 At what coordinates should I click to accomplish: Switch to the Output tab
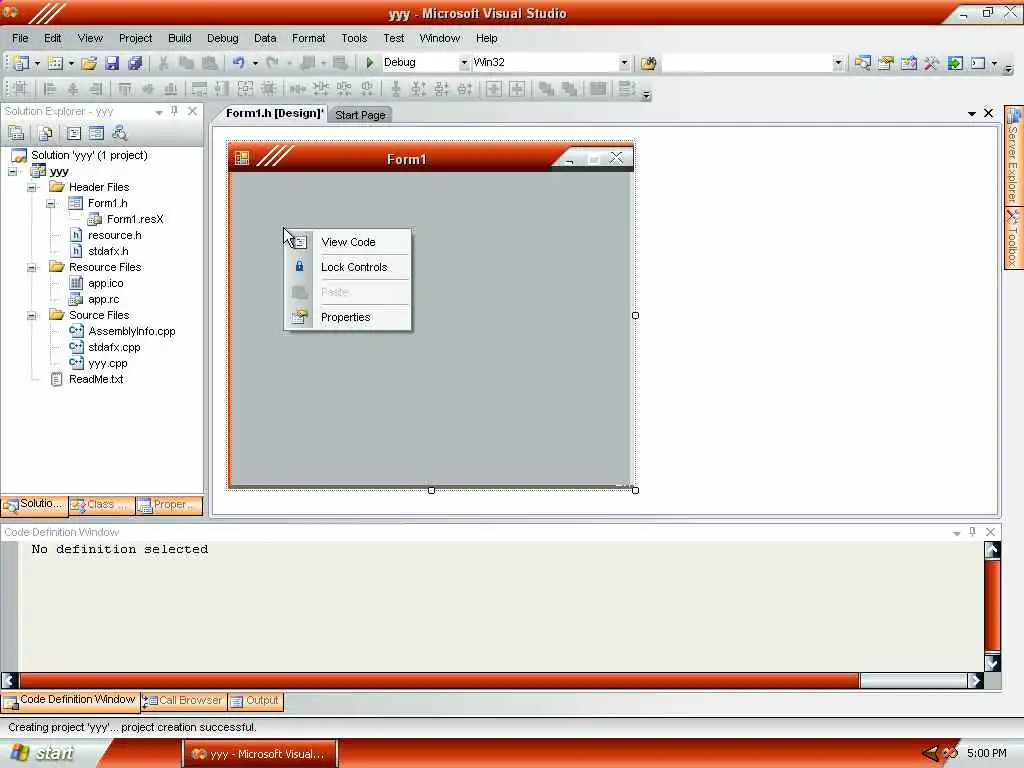(255, 701)
